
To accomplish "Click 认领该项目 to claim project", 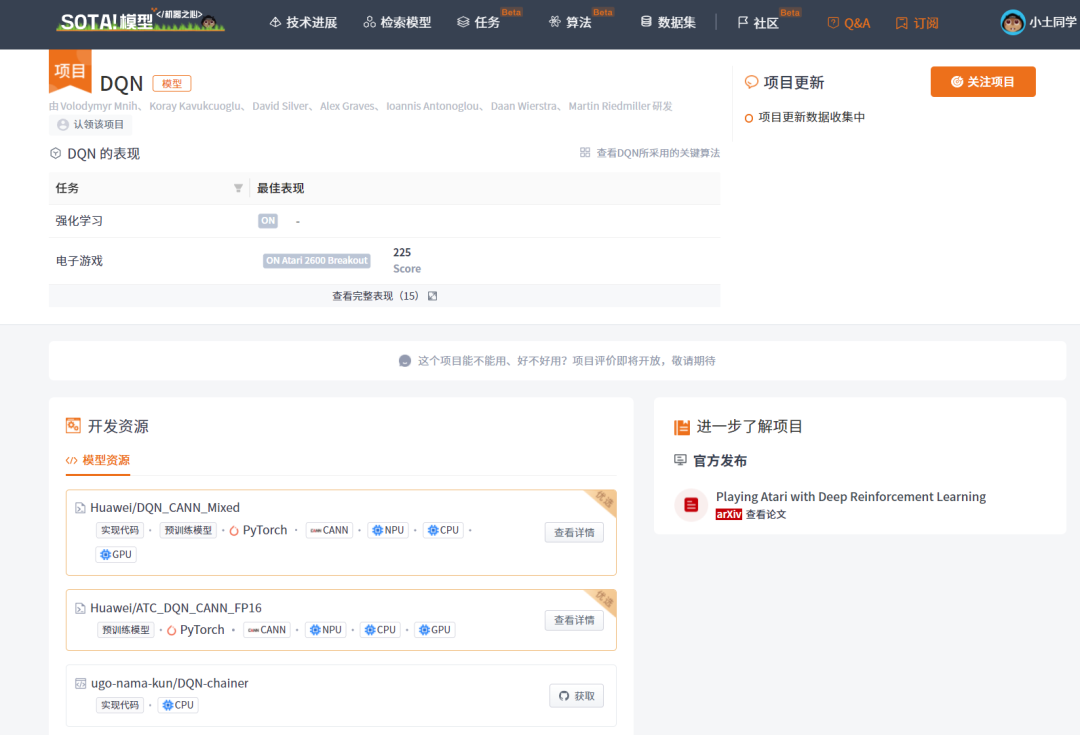I will pos(91,125).
